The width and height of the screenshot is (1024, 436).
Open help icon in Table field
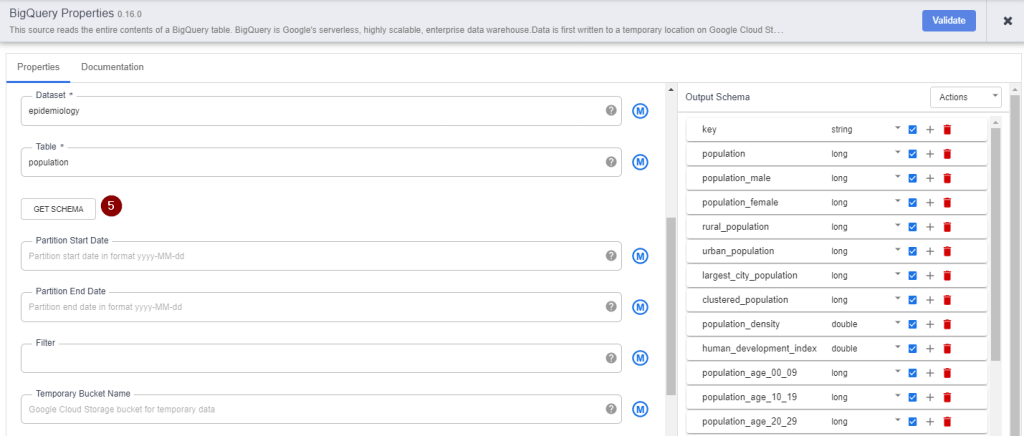pyautogui.click(x=611, y=162)
